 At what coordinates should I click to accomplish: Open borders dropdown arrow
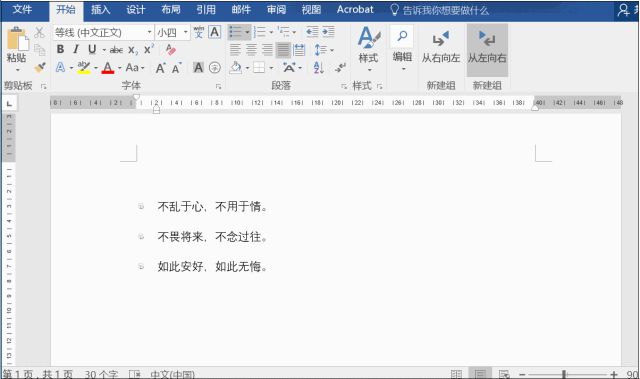click(271, 68)
